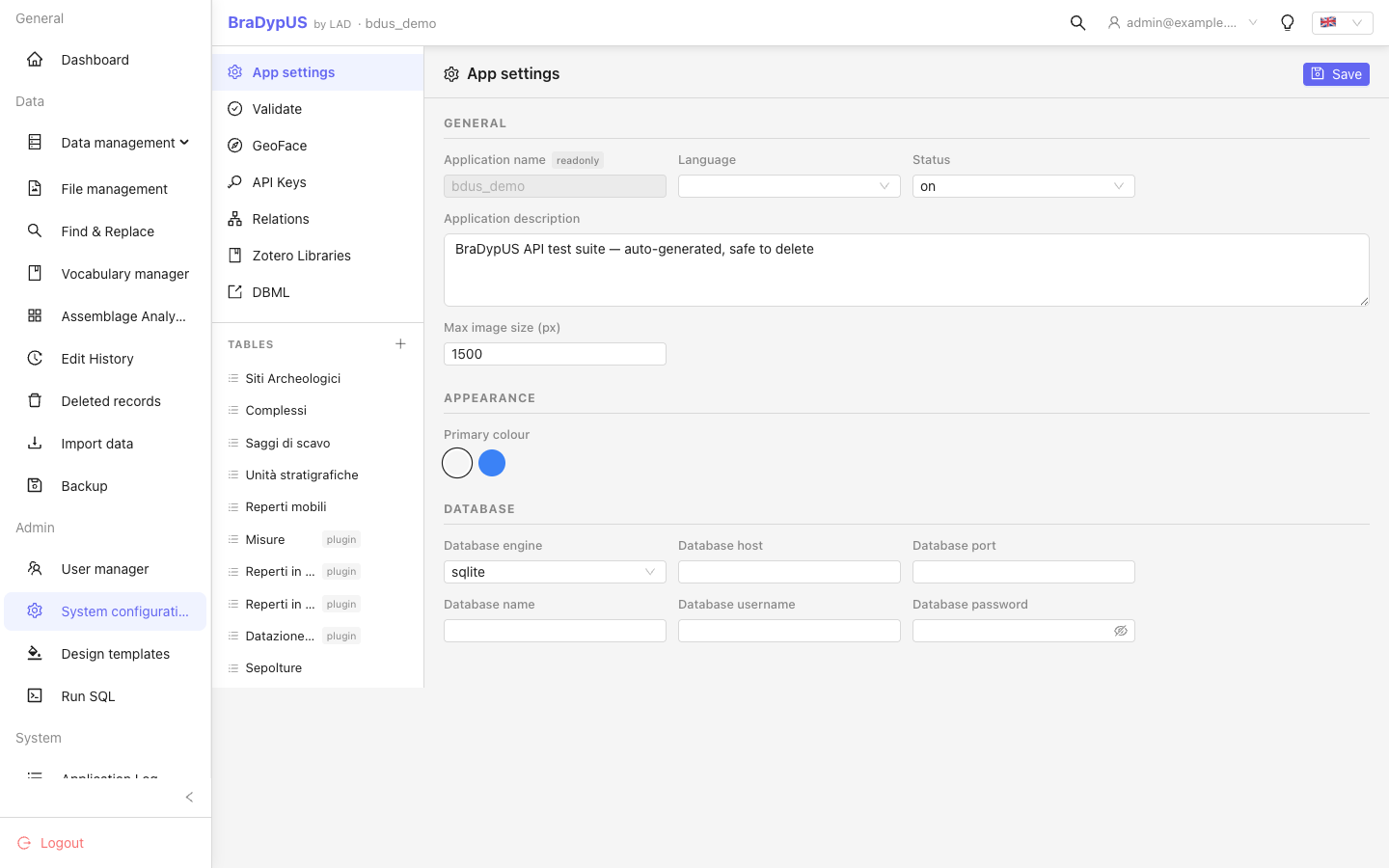Open the admin@example user account dropdown
The width and height of the screenshot is (1389, 868).
(x=1183, y=23)
